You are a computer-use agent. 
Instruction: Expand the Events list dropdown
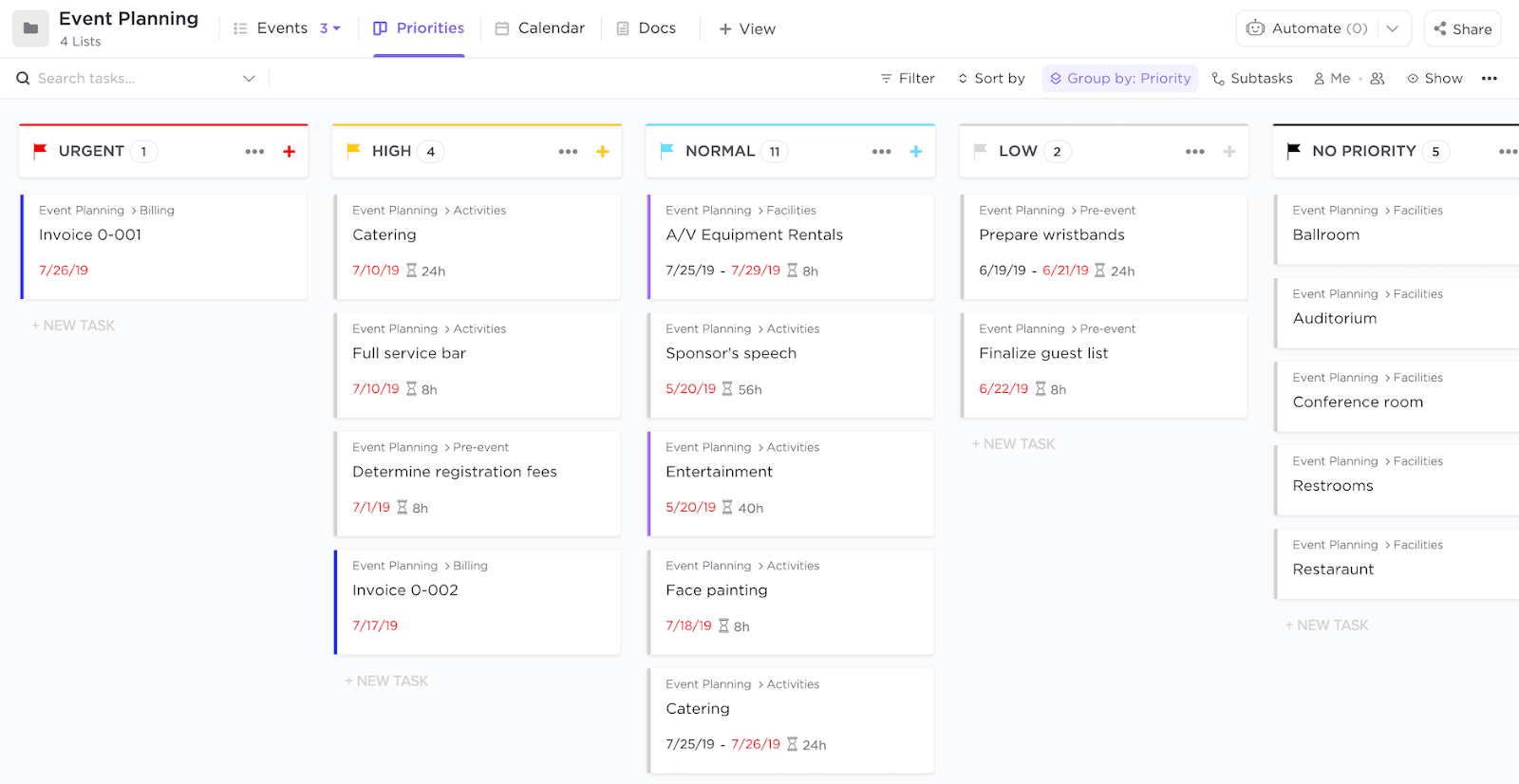330,28
